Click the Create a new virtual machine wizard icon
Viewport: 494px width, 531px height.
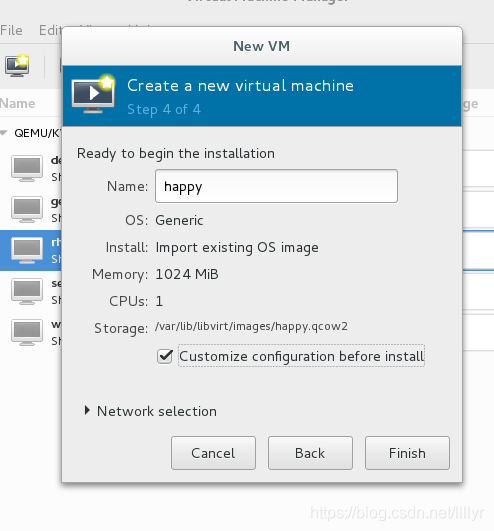(93, 93)
